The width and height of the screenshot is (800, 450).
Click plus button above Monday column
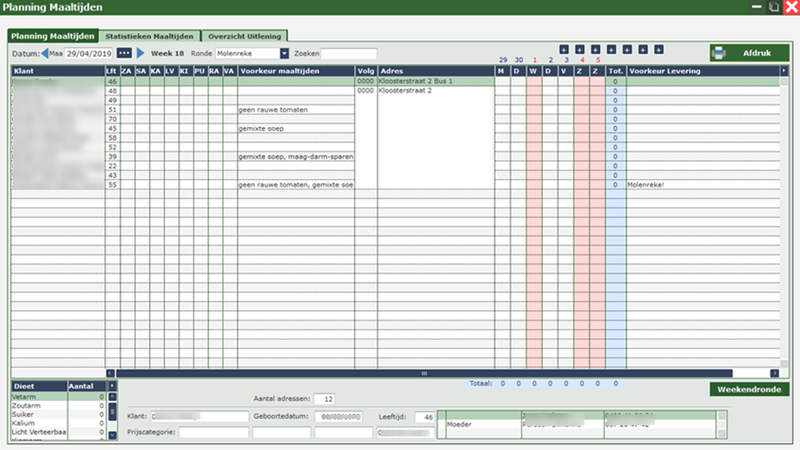click(x=564, y=49)
